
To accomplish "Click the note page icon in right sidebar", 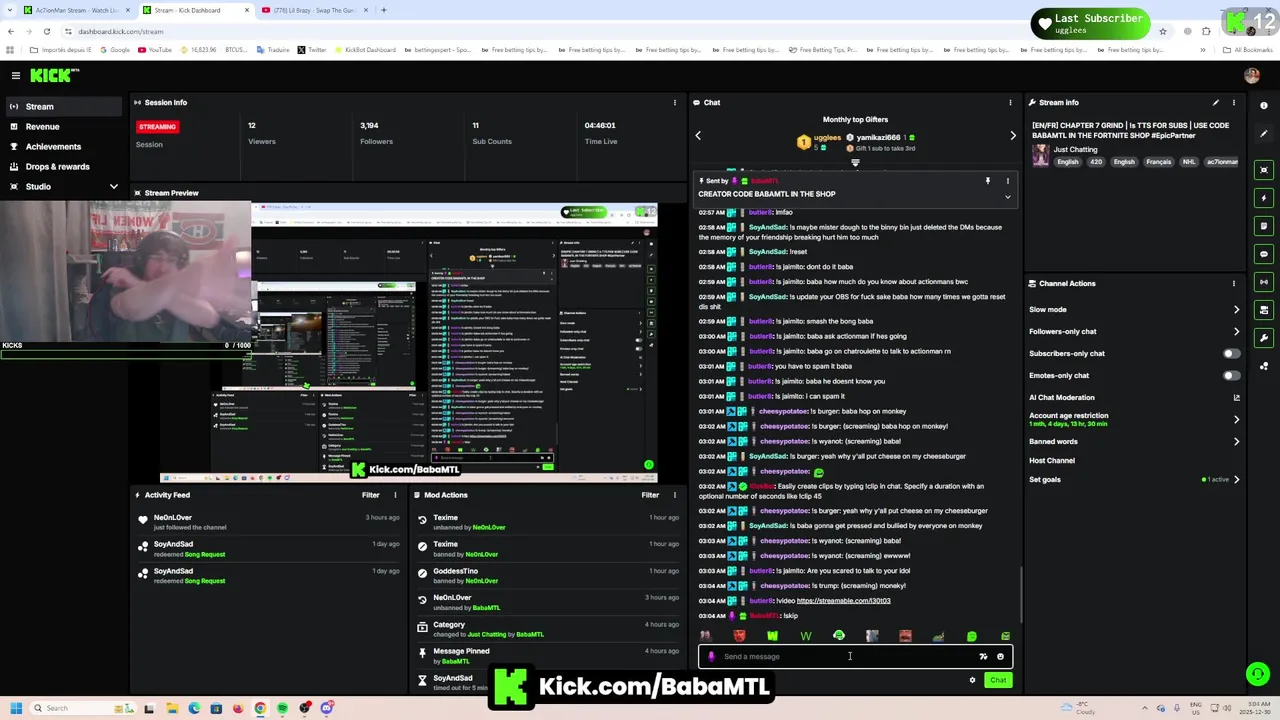I will (x=1264, y=226).
